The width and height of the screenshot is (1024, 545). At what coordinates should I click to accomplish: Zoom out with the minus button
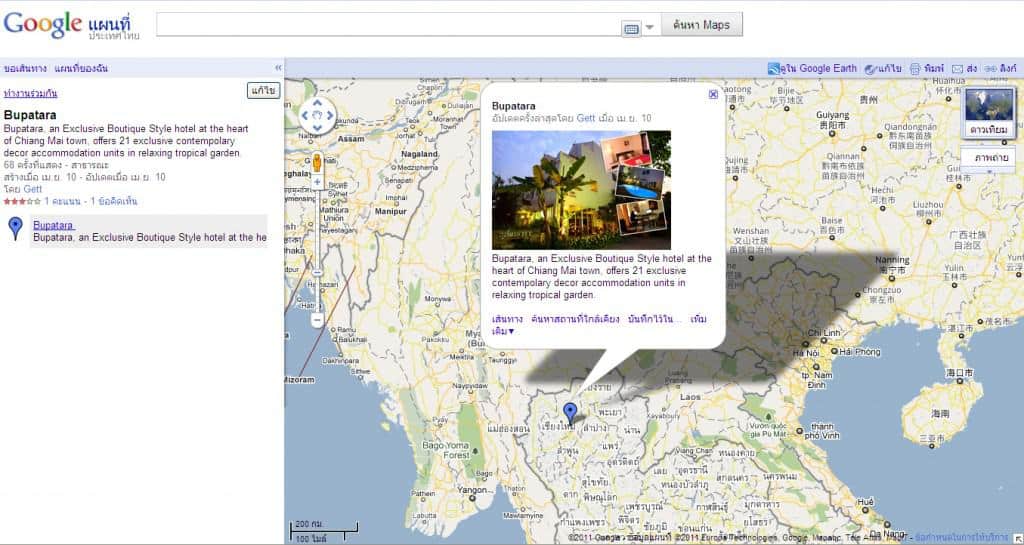(x=317, y=320)
